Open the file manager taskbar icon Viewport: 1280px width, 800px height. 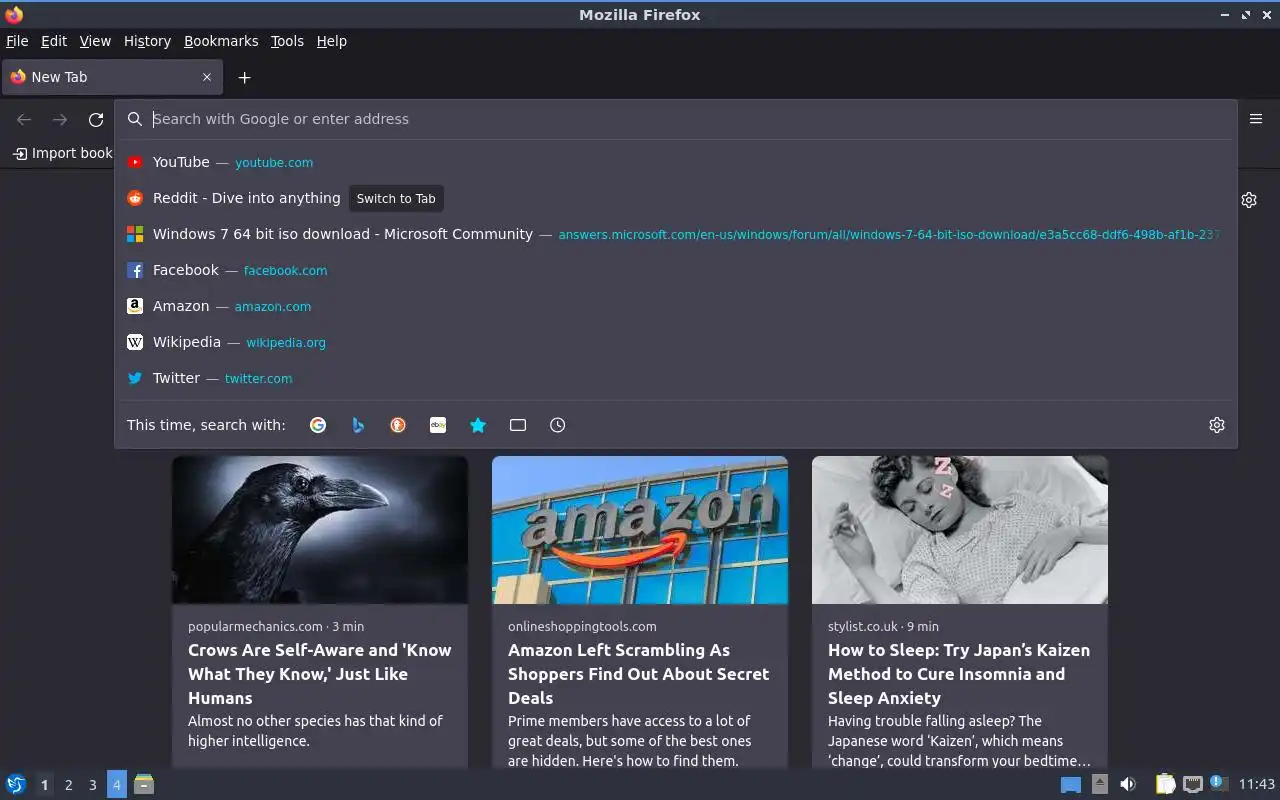coord(144,784)
